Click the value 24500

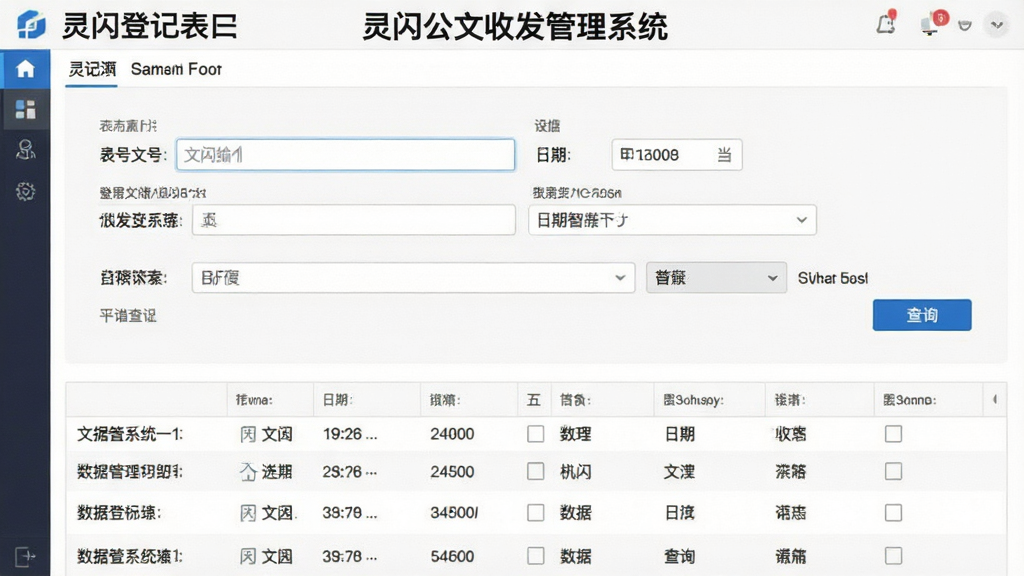click(x=452, y=472)
